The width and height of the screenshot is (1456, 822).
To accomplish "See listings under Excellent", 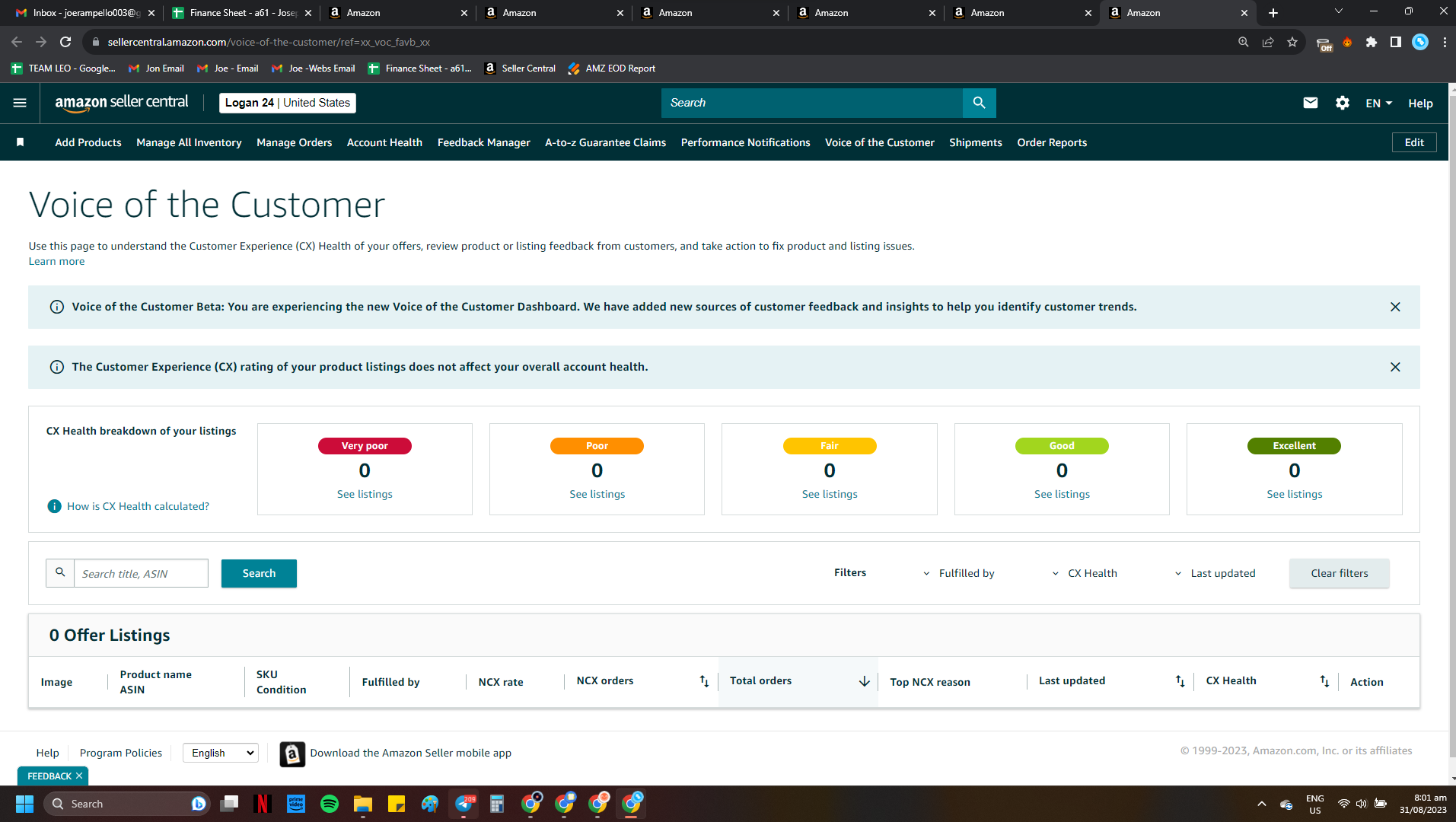I will 1294,494.
